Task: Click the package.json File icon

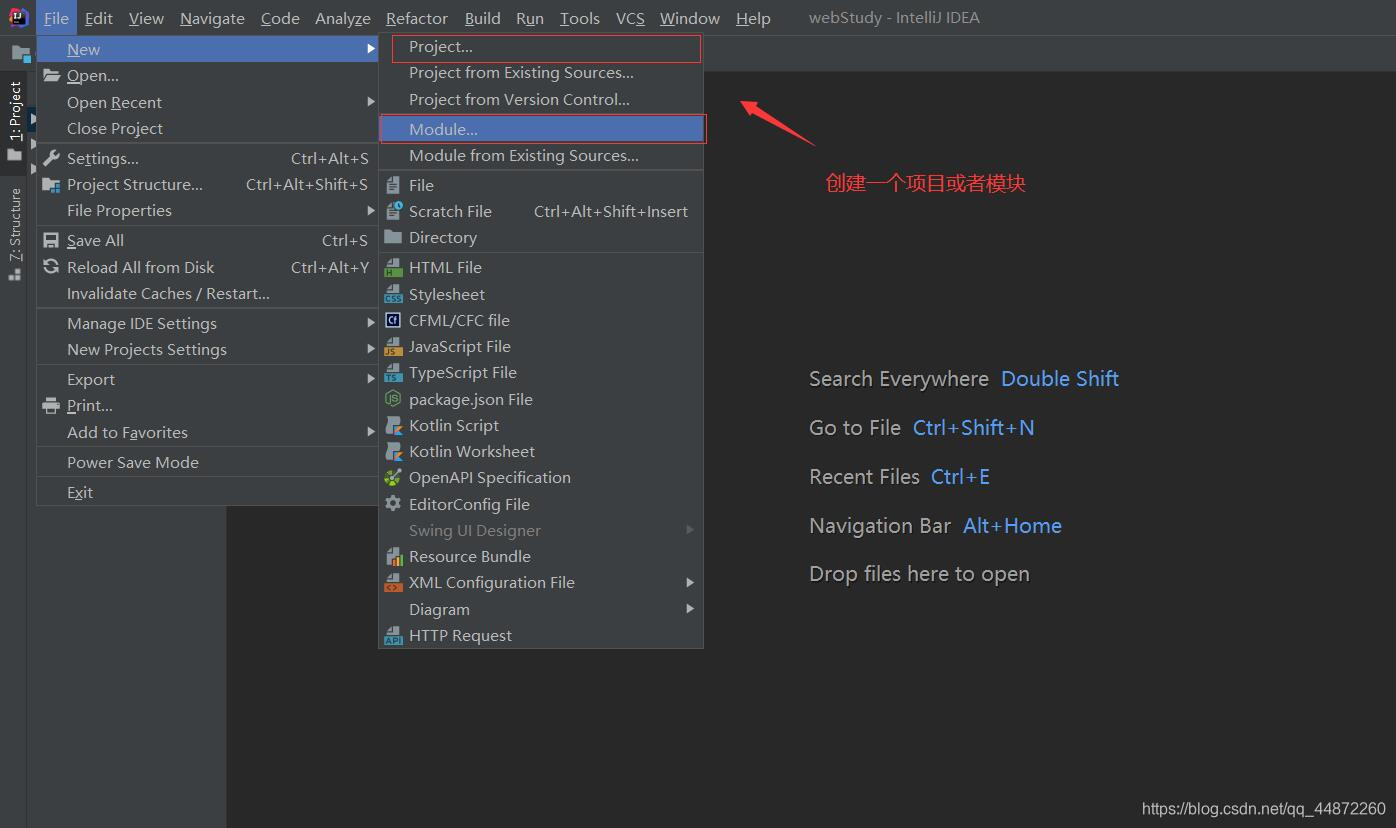Action: pyautogui.click(x=393, y=399)
